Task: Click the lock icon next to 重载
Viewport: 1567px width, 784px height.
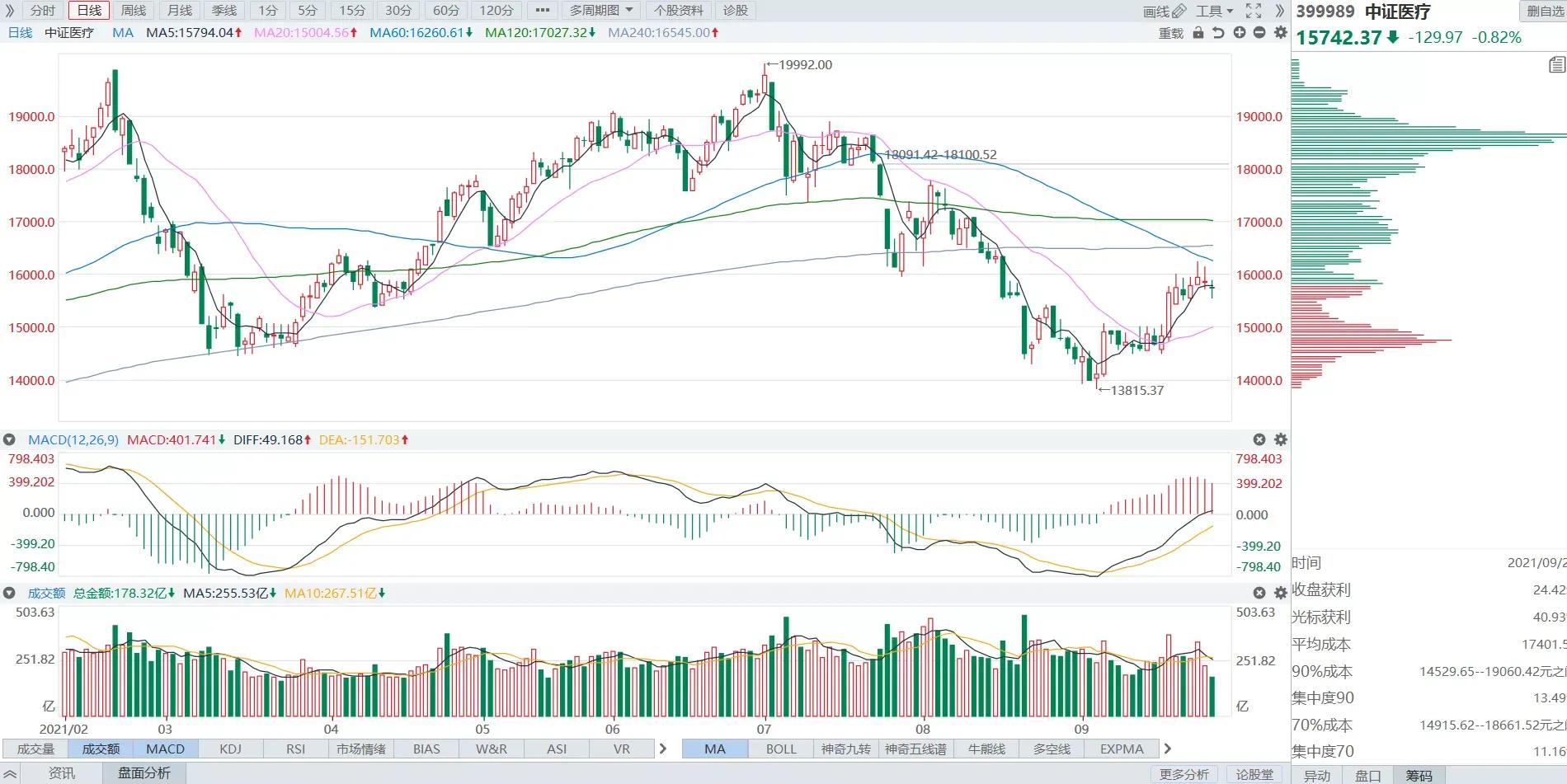Action: pos(1198,32)
